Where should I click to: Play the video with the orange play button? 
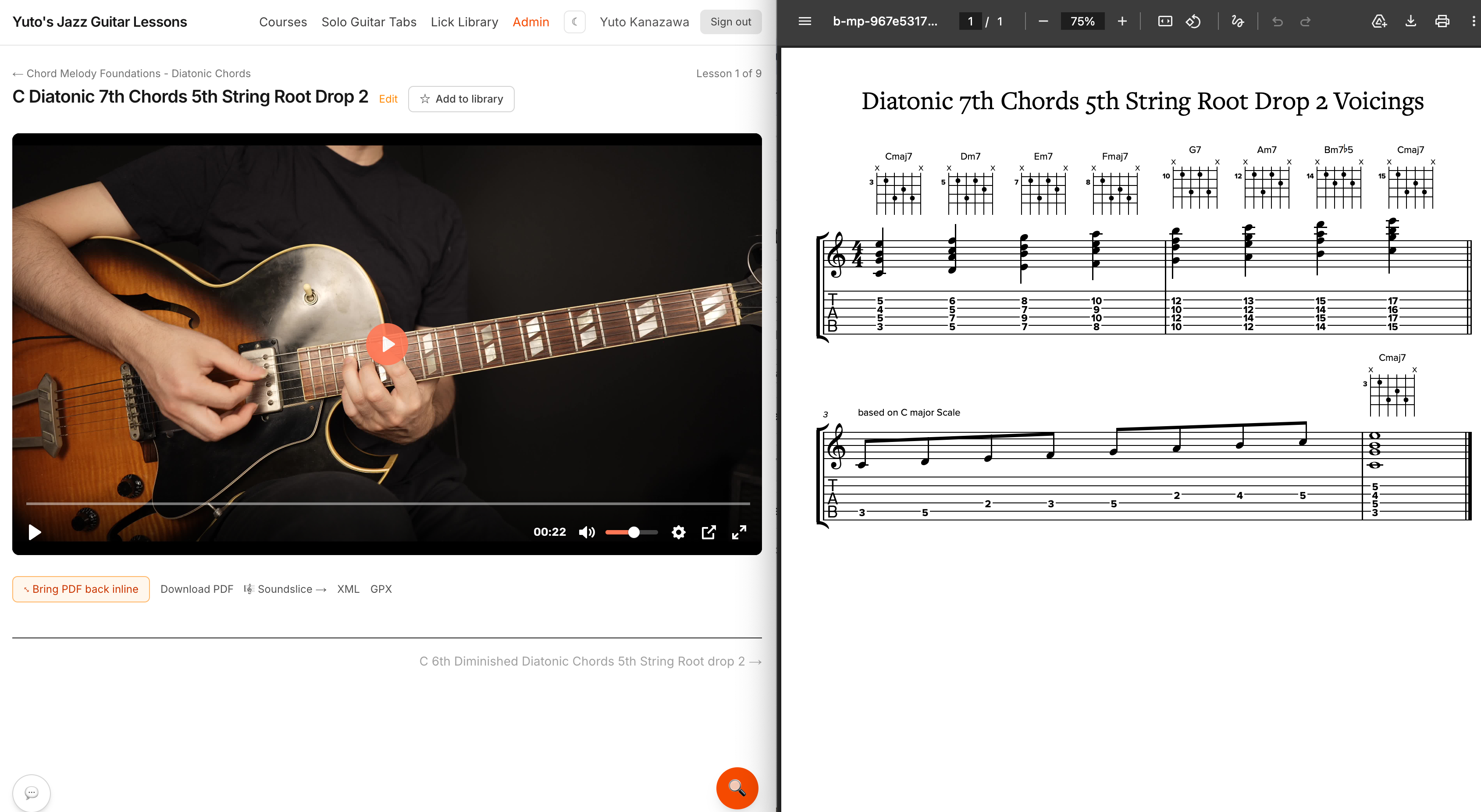pos(387,344)
